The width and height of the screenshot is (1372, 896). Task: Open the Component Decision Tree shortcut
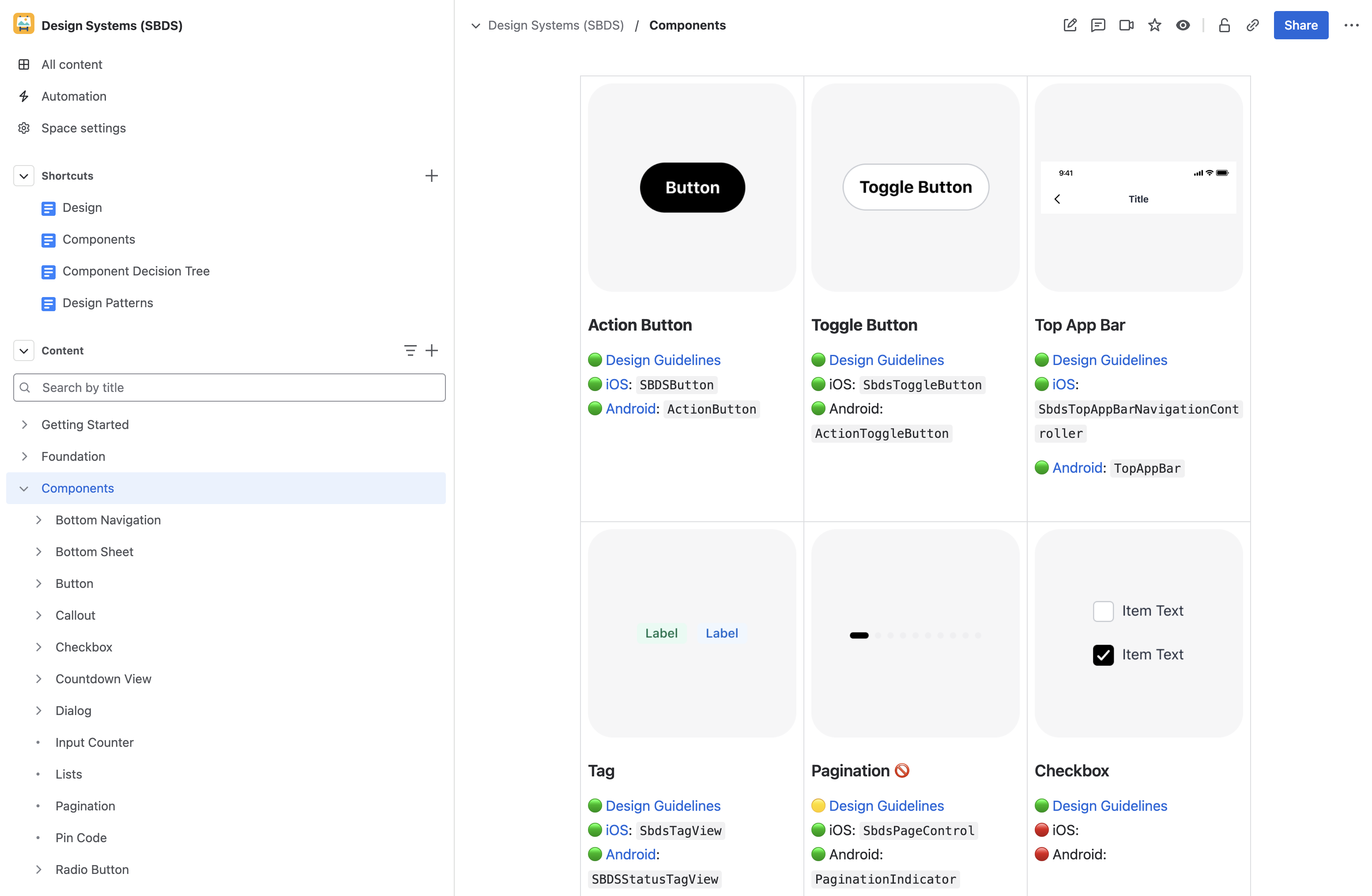[136, 271]
